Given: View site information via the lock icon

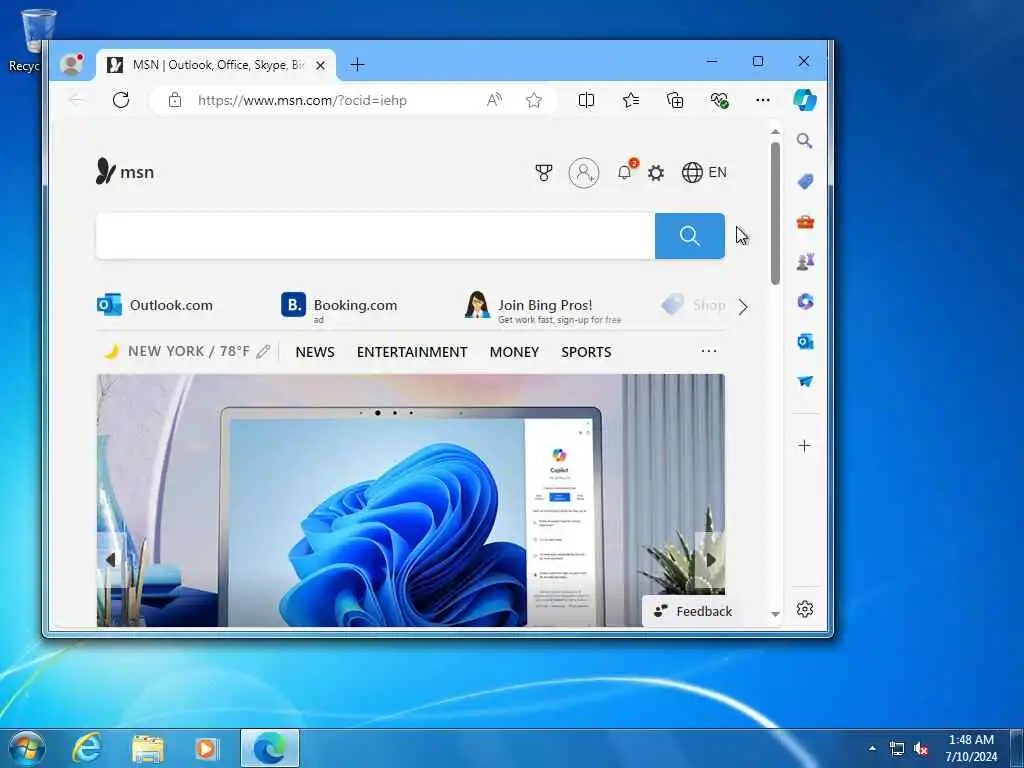Looking at the screenshot, I should pyautogui.click(x=174, y=100).
